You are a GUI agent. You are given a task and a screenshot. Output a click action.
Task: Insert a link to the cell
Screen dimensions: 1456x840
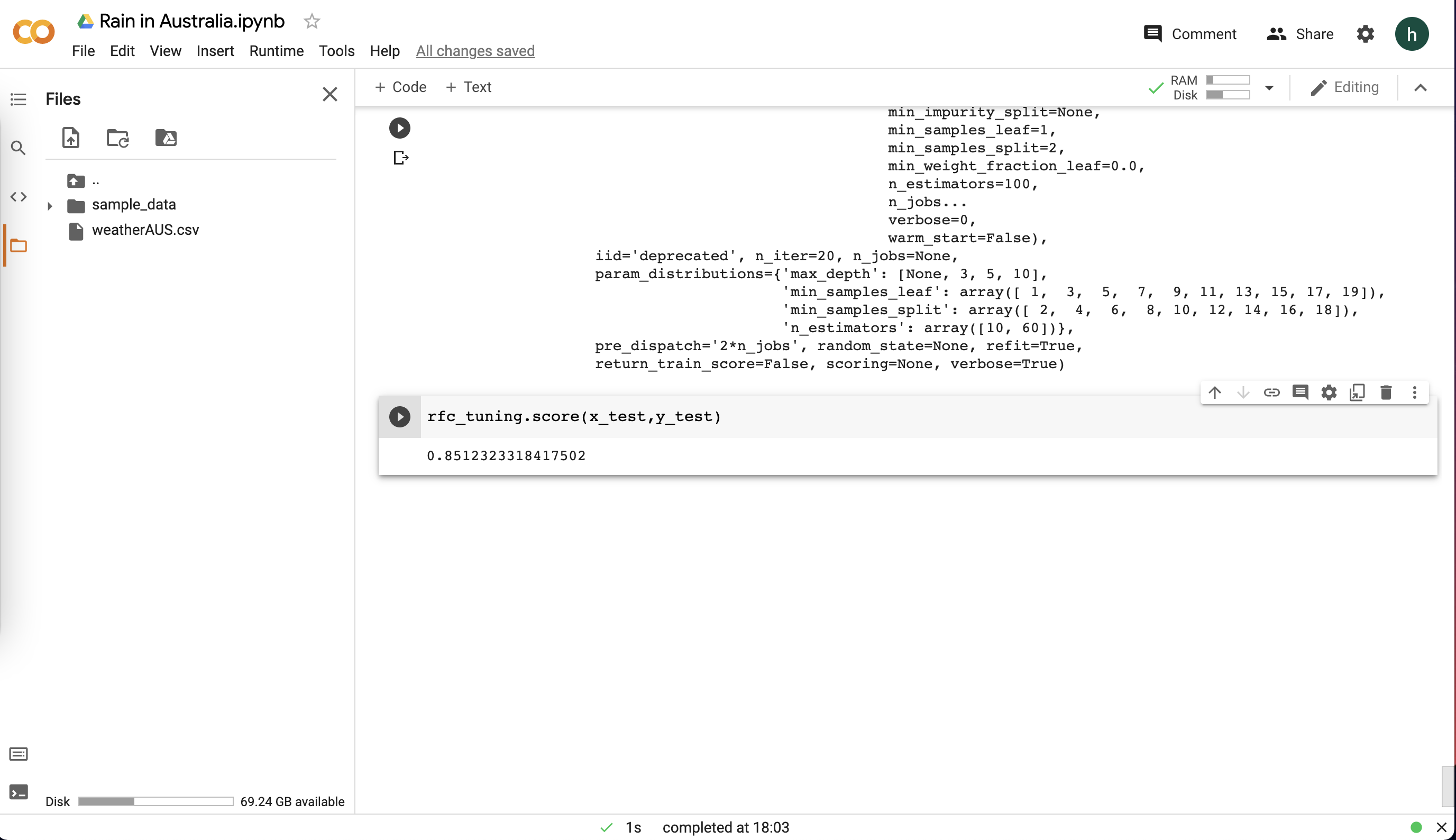tap(1272, 393)
